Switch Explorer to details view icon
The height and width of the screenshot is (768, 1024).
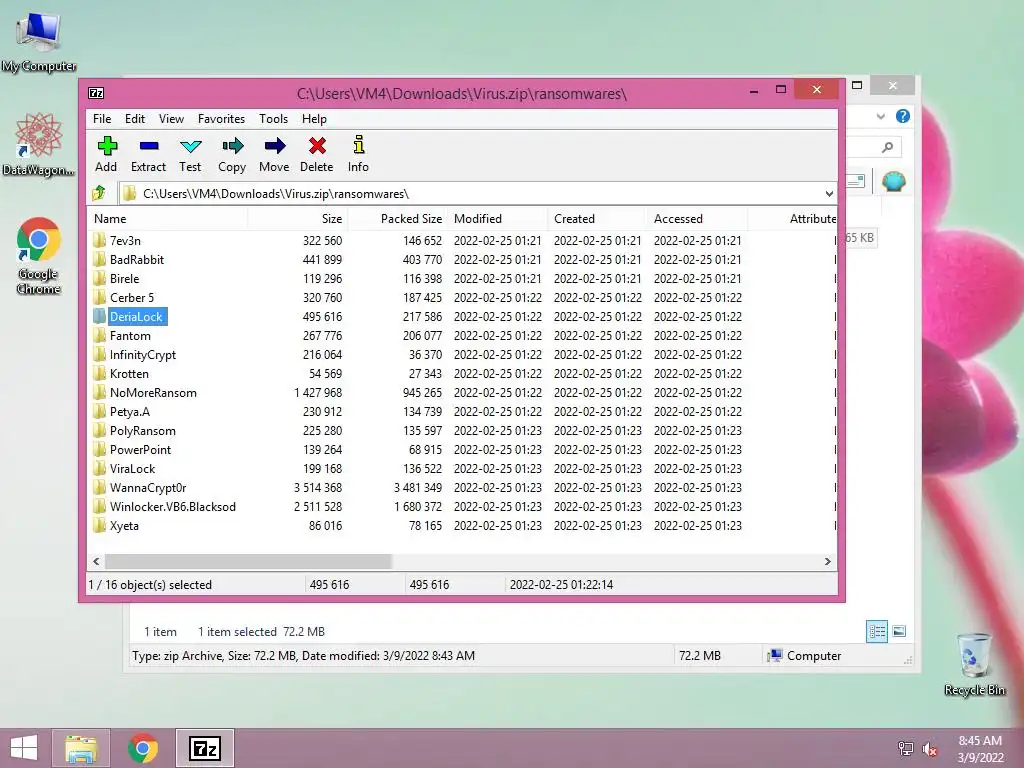[x=876, y=631]
